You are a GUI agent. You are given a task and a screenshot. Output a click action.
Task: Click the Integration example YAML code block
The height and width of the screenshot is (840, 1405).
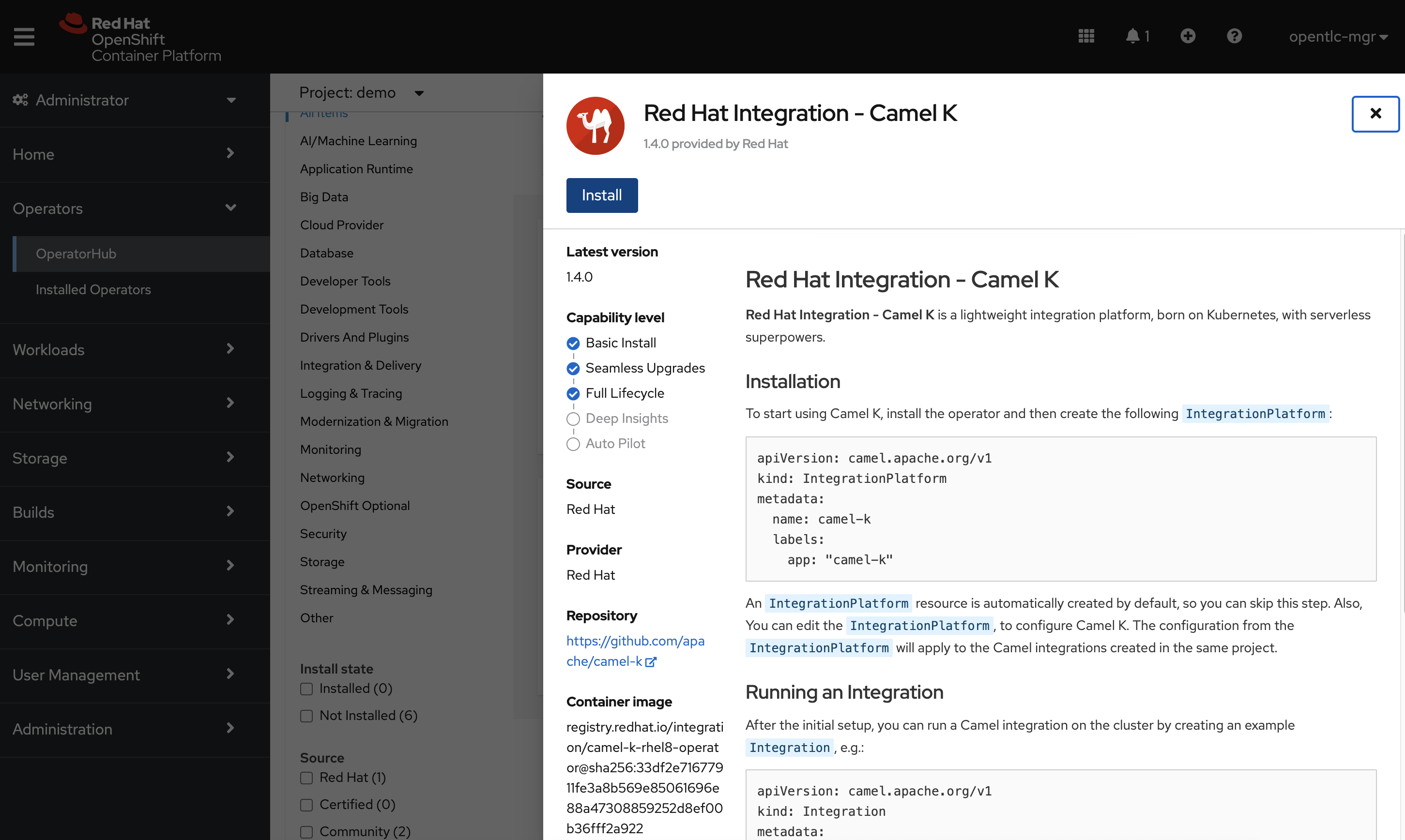click(1061, 805)
